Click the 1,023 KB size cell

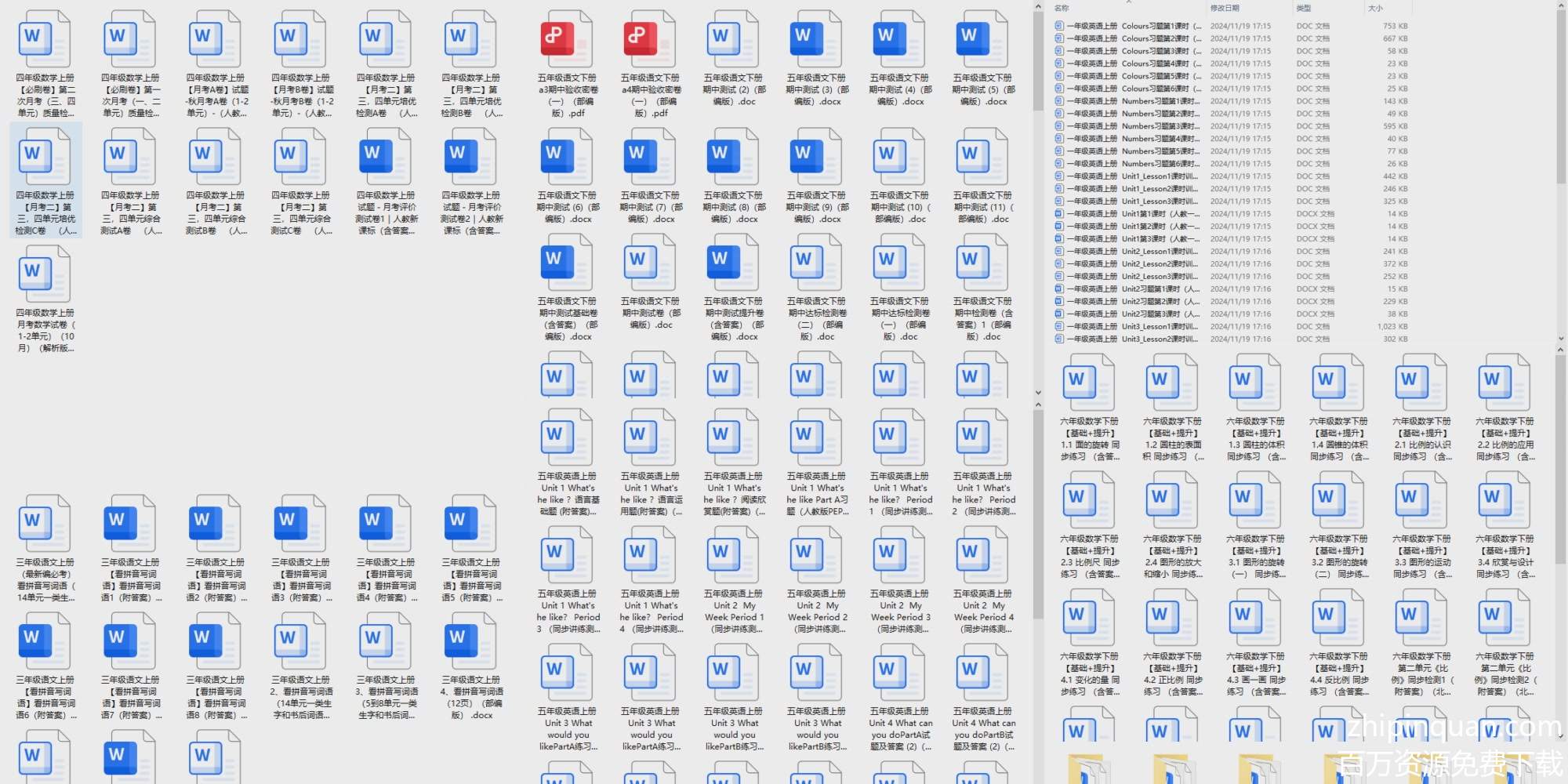pos(1392,327)
